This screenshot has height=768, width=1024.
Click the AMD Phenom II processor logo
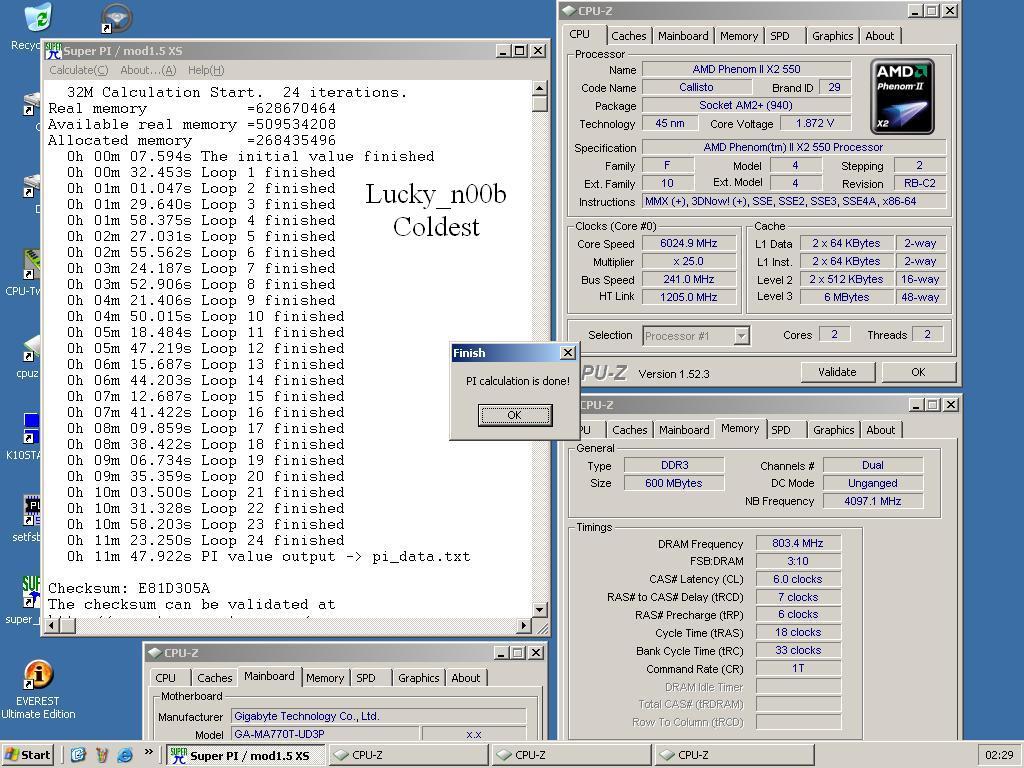coord(902,97)
